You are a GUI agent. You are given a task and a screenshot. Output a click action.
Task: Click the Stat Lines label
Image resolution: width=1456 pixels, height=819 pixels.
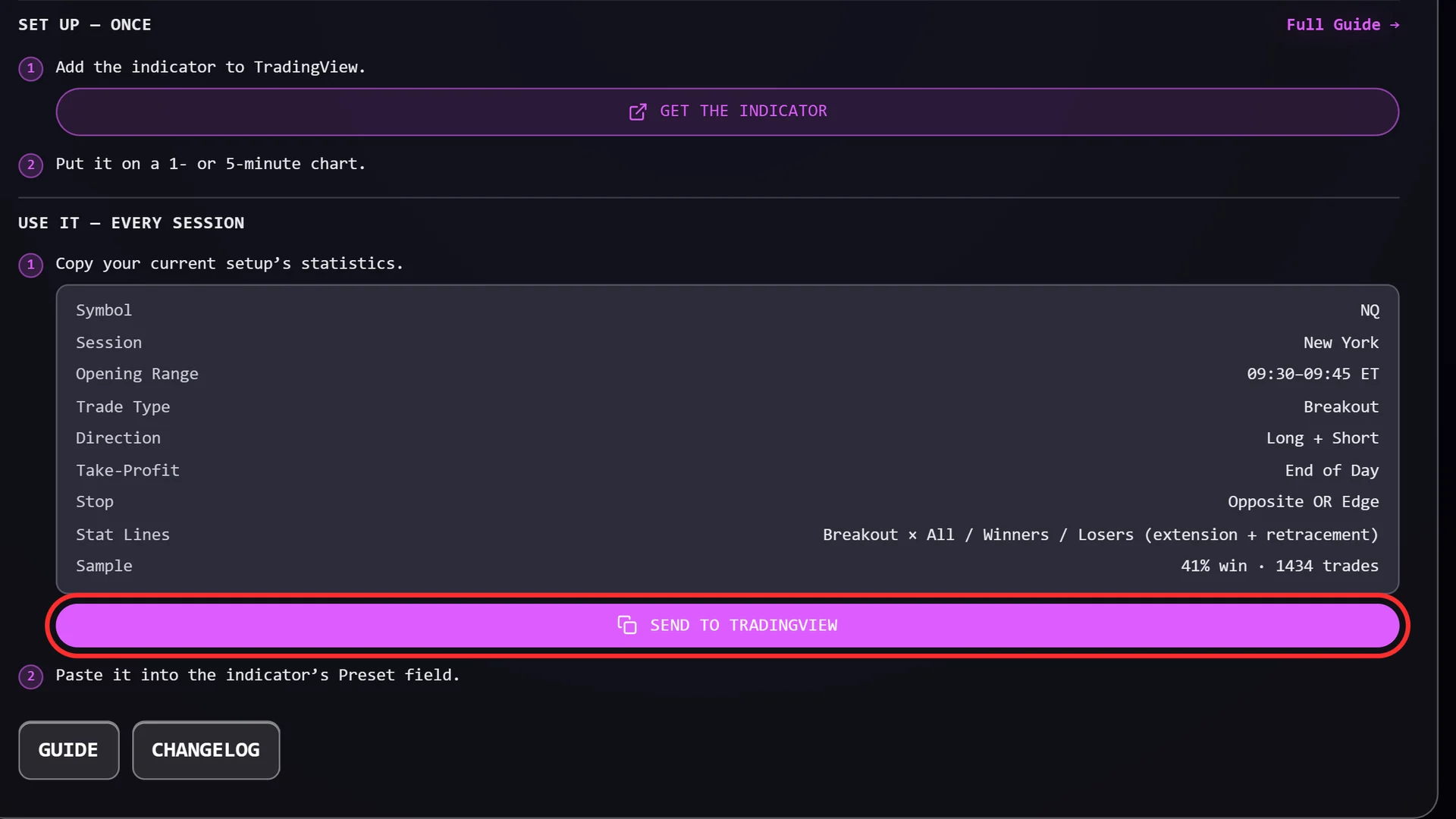123,535
